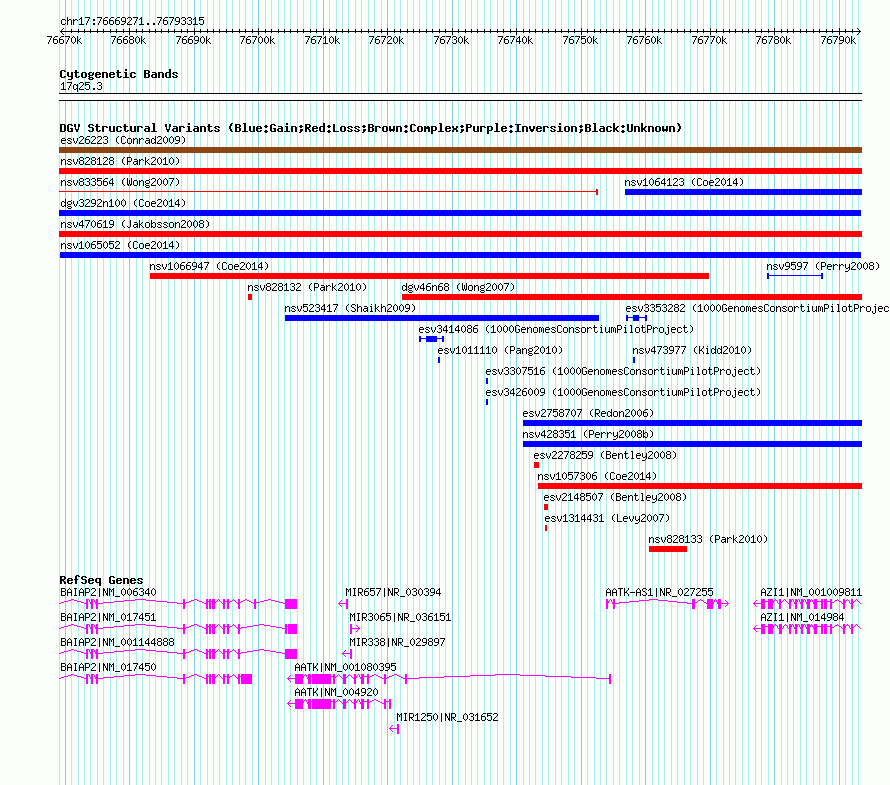Viewport: 890px width, 785px height.
Task: Click the 17q25.3 cytogenetic band label
Action: coord(81,86)
